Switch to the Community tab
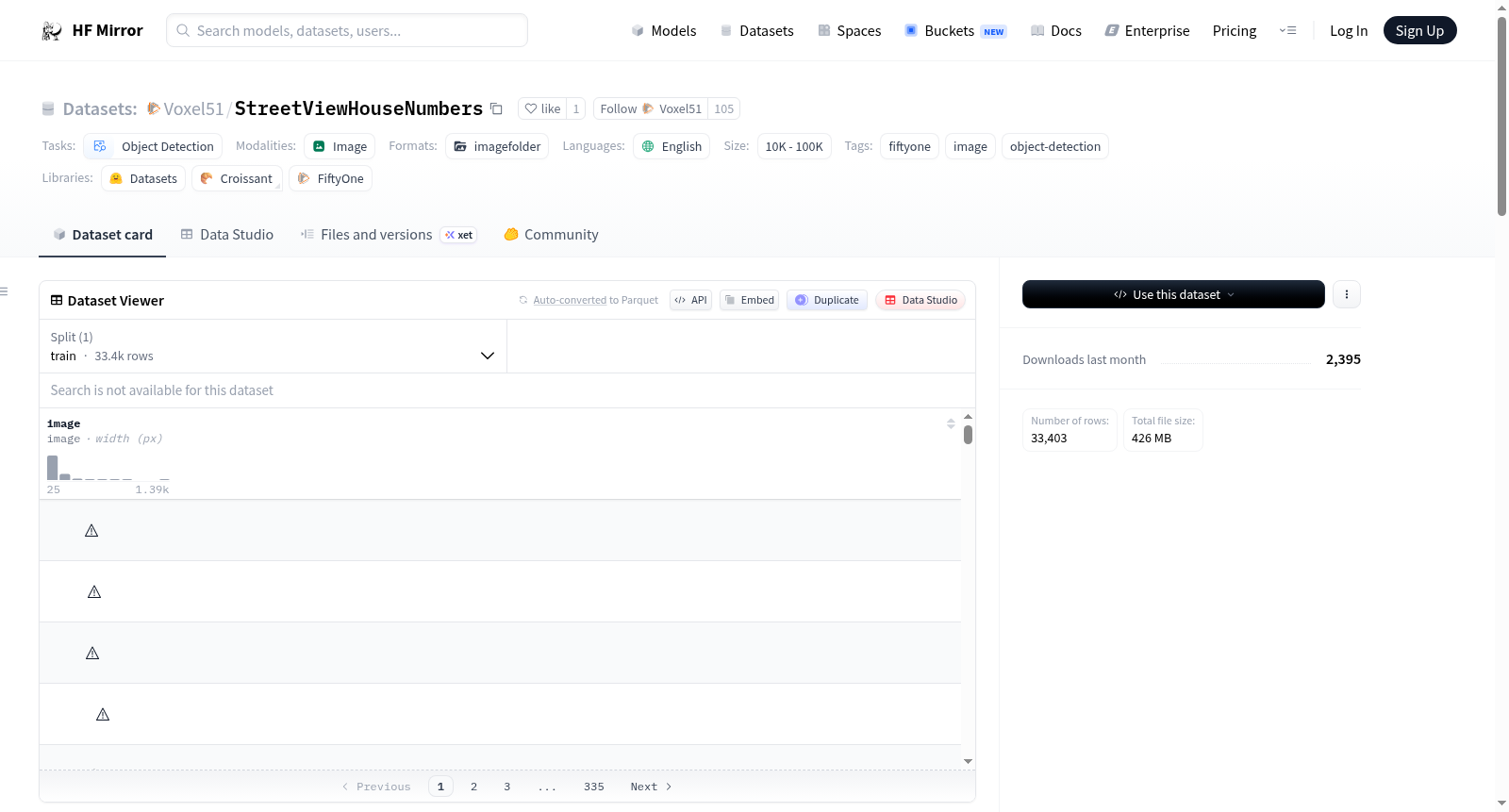 [x=552, y=235]
